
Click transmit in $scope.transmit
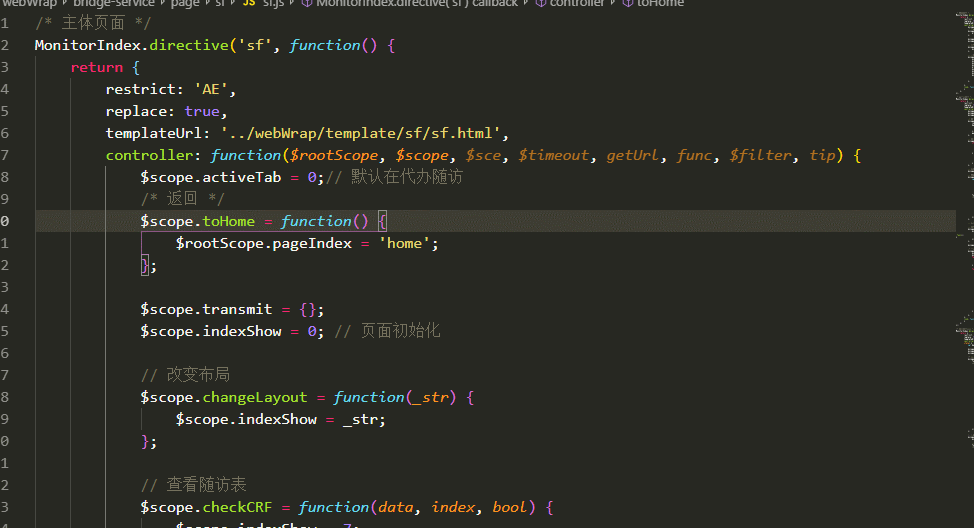coord(237,309)
